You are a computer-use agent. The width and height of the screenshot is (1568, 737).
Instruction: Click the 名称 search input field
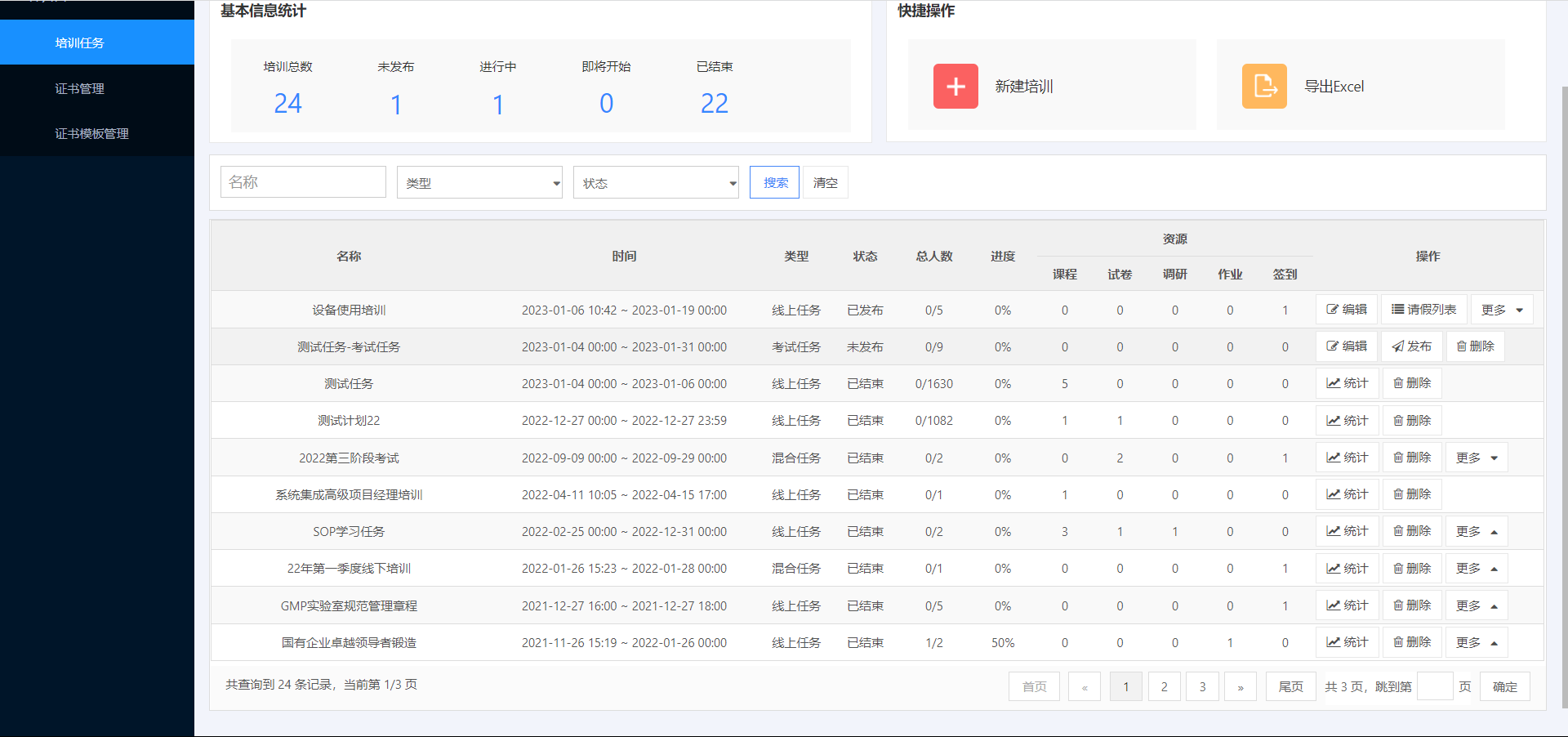pos(303,182)
